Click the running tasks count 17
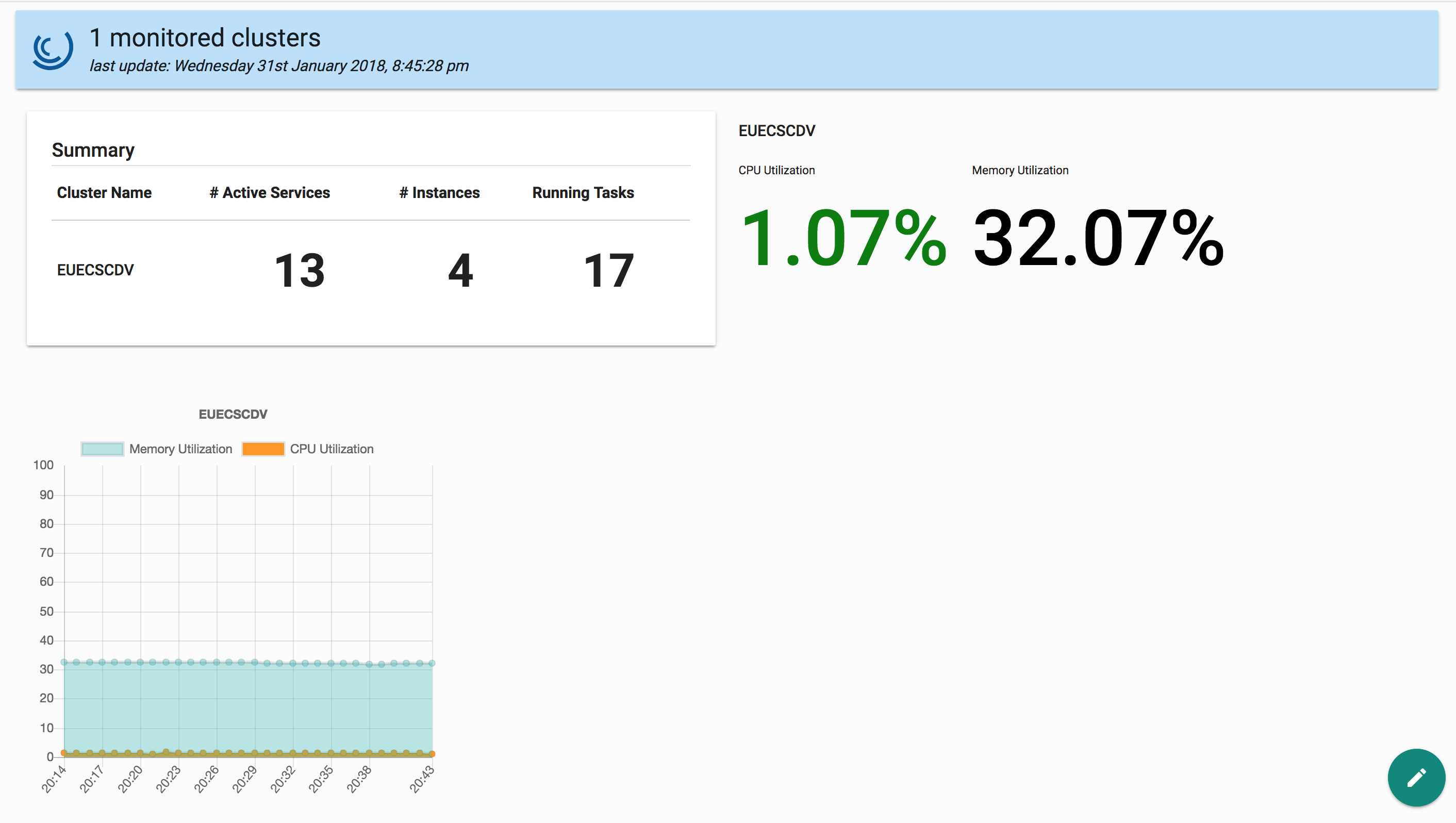 [x=609, y=271]
